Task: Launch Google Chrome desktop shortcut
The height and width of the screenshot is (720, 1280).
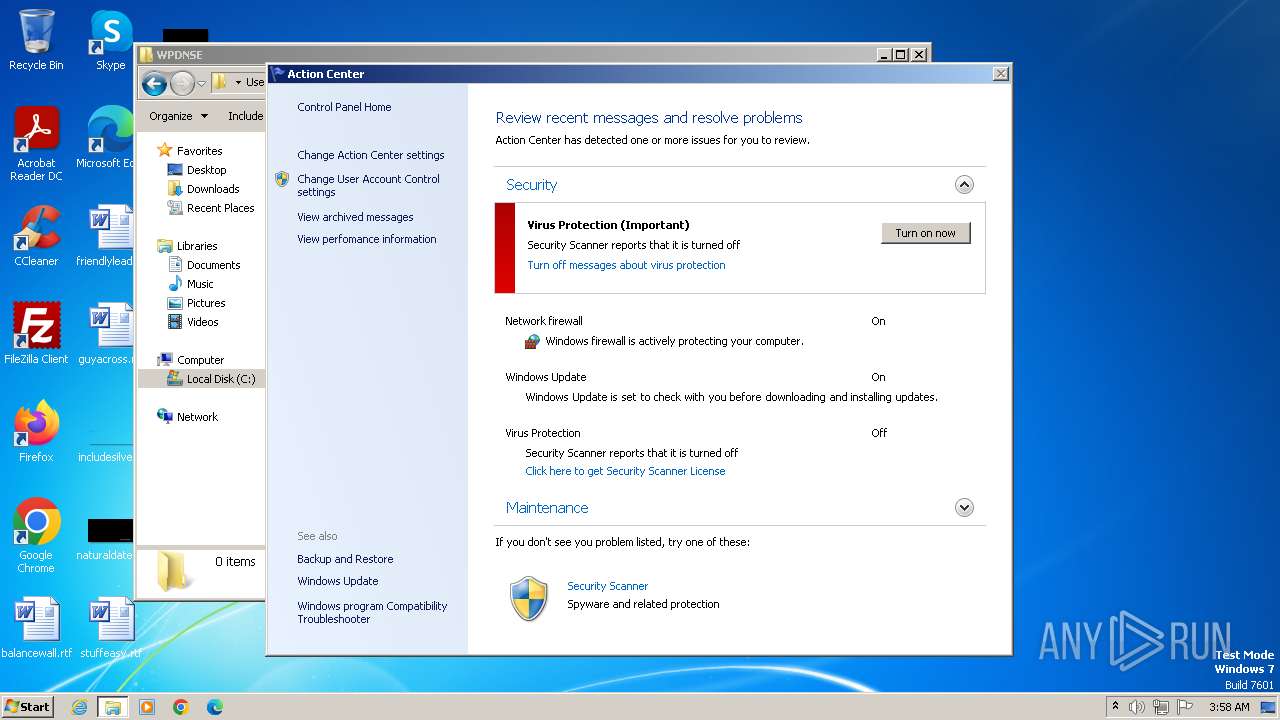Action: pos(36,536)
